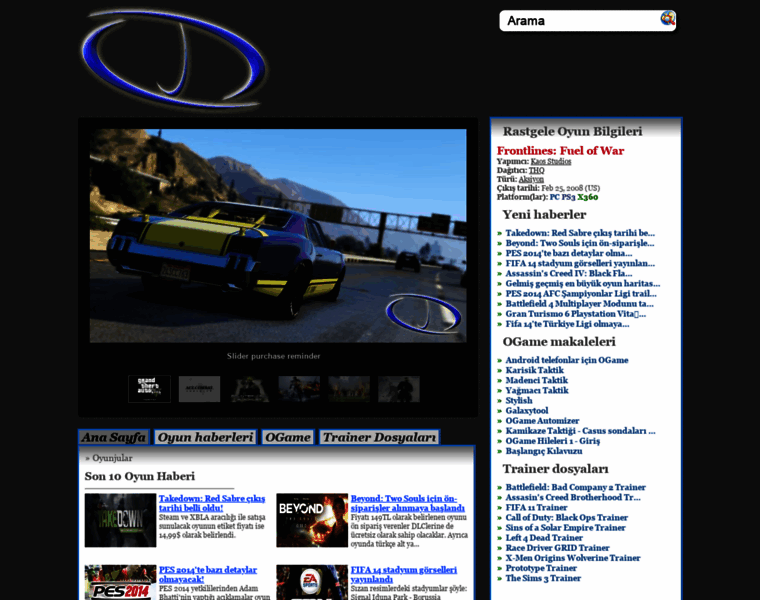Open PES 2014 AFC Şampiyonlar Ligi link
Image resolution: width=760 pixels, height=600 pixels.
coord(581,294)
